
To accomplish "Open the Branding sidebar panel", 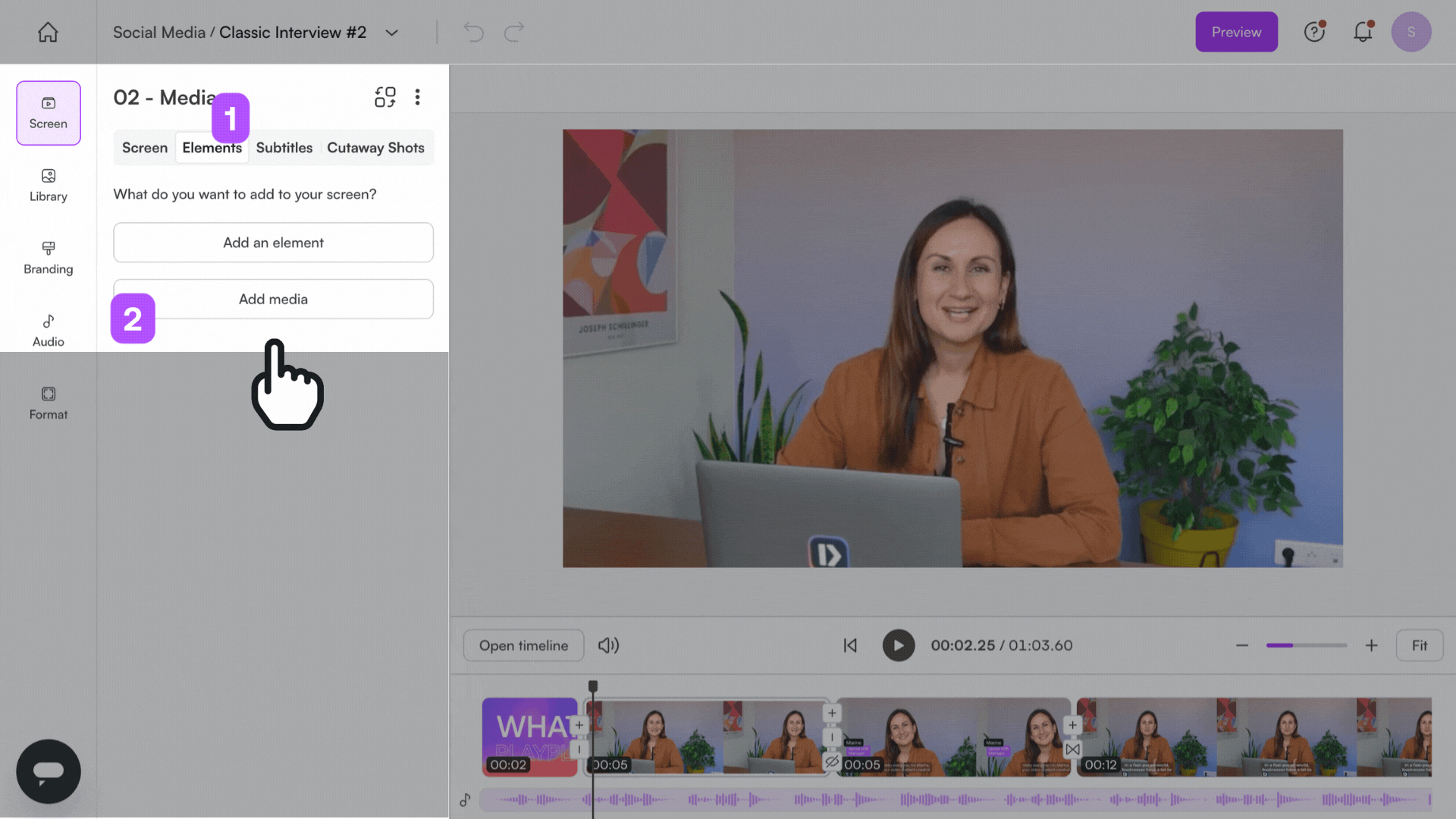I will 48,258.
